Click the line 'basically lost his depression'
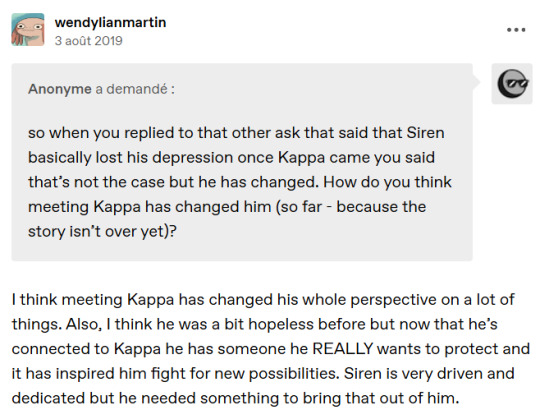540x419 pixels. [231, 158]
